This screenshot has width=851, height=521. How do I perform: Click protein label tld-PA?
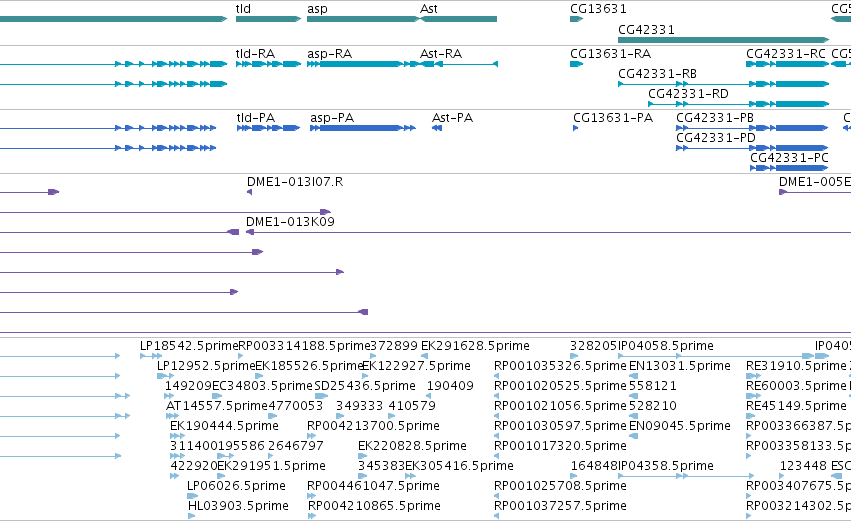pos(256,118)
